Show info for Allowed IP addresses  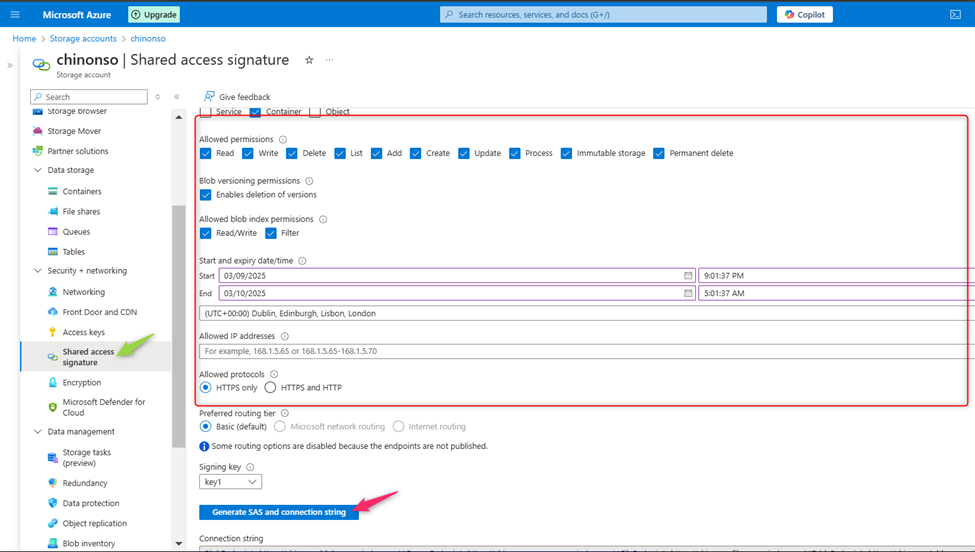(x=285, y=336)
